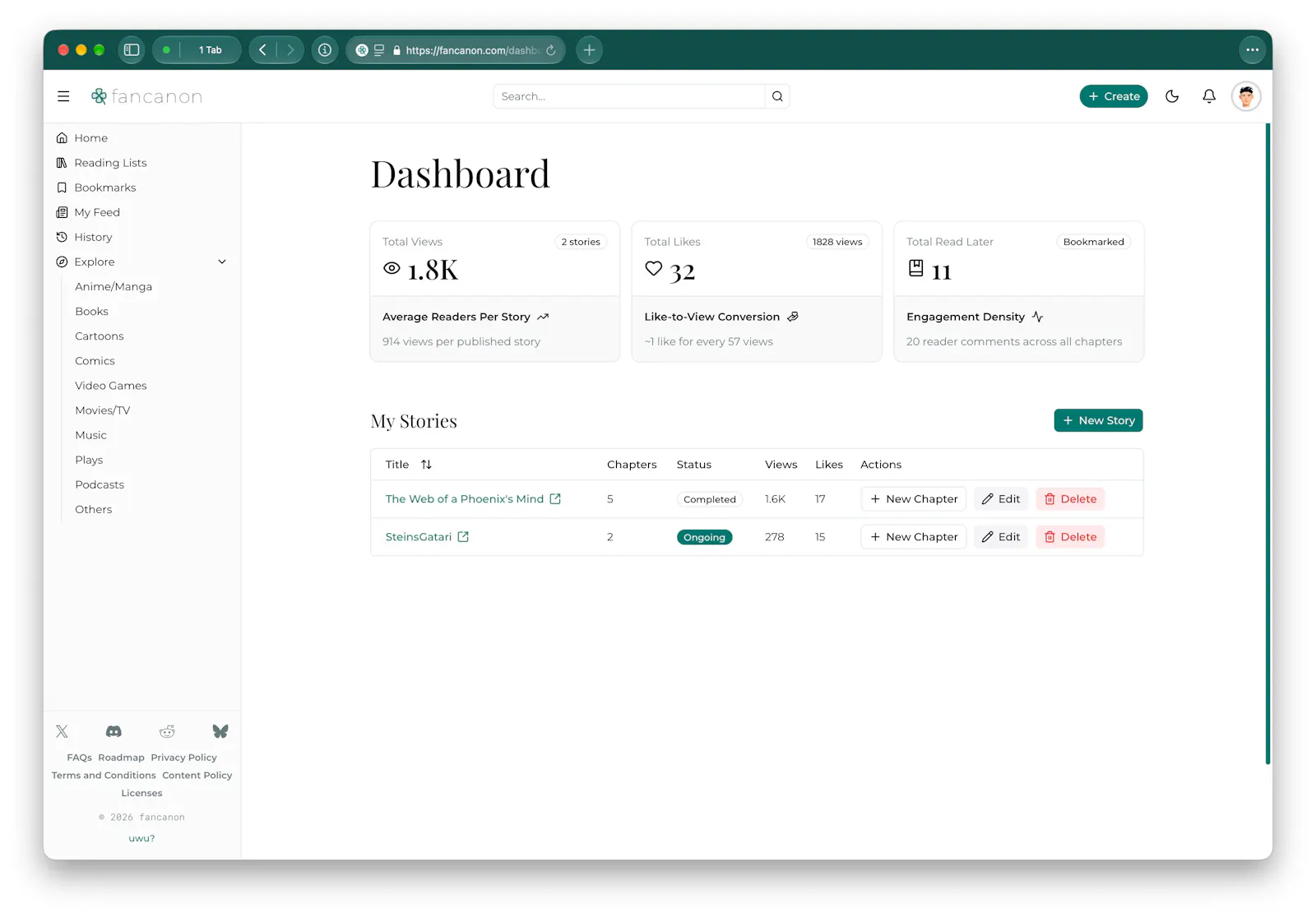Open The Web of a Phoenix's Mind external link icon
The height and width of the screenshot is (917, 1316).
[555, 499]
